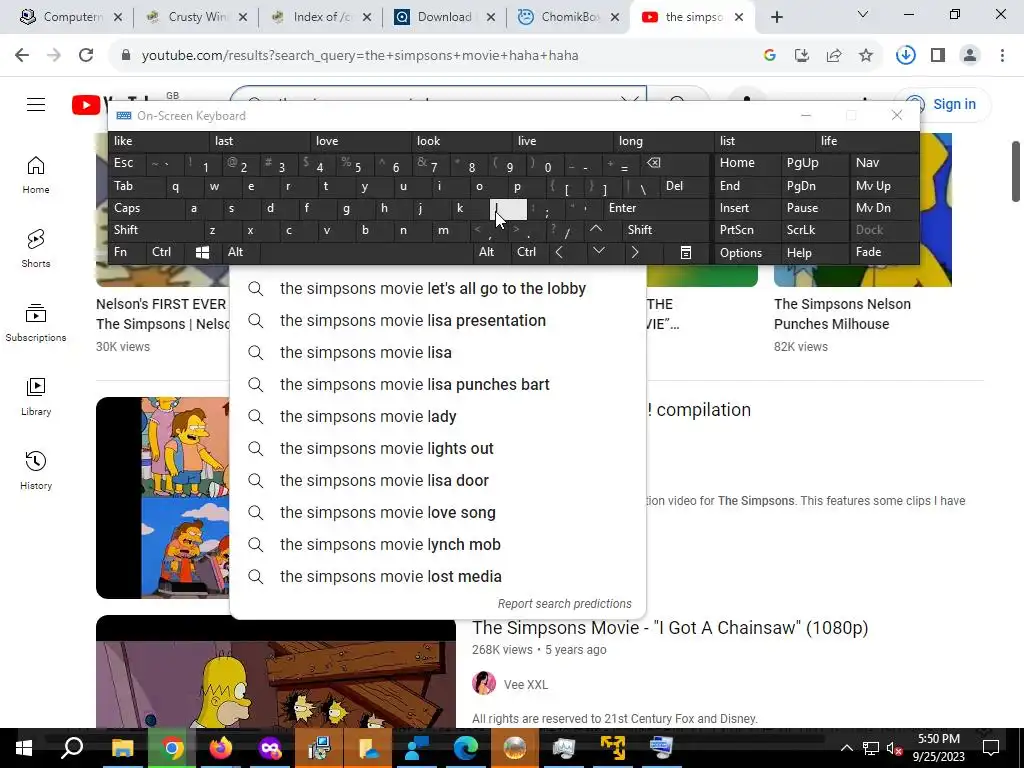The height and width of the screenshot is (768, 1024).
Task: Click Sign in button on YouTube
Action: pyautogui.click(x=943, y=104)
